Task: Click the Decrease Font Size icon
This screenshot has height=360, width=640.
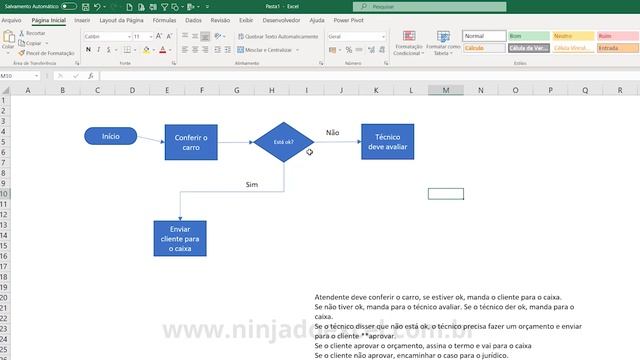Action: (169, 36)
